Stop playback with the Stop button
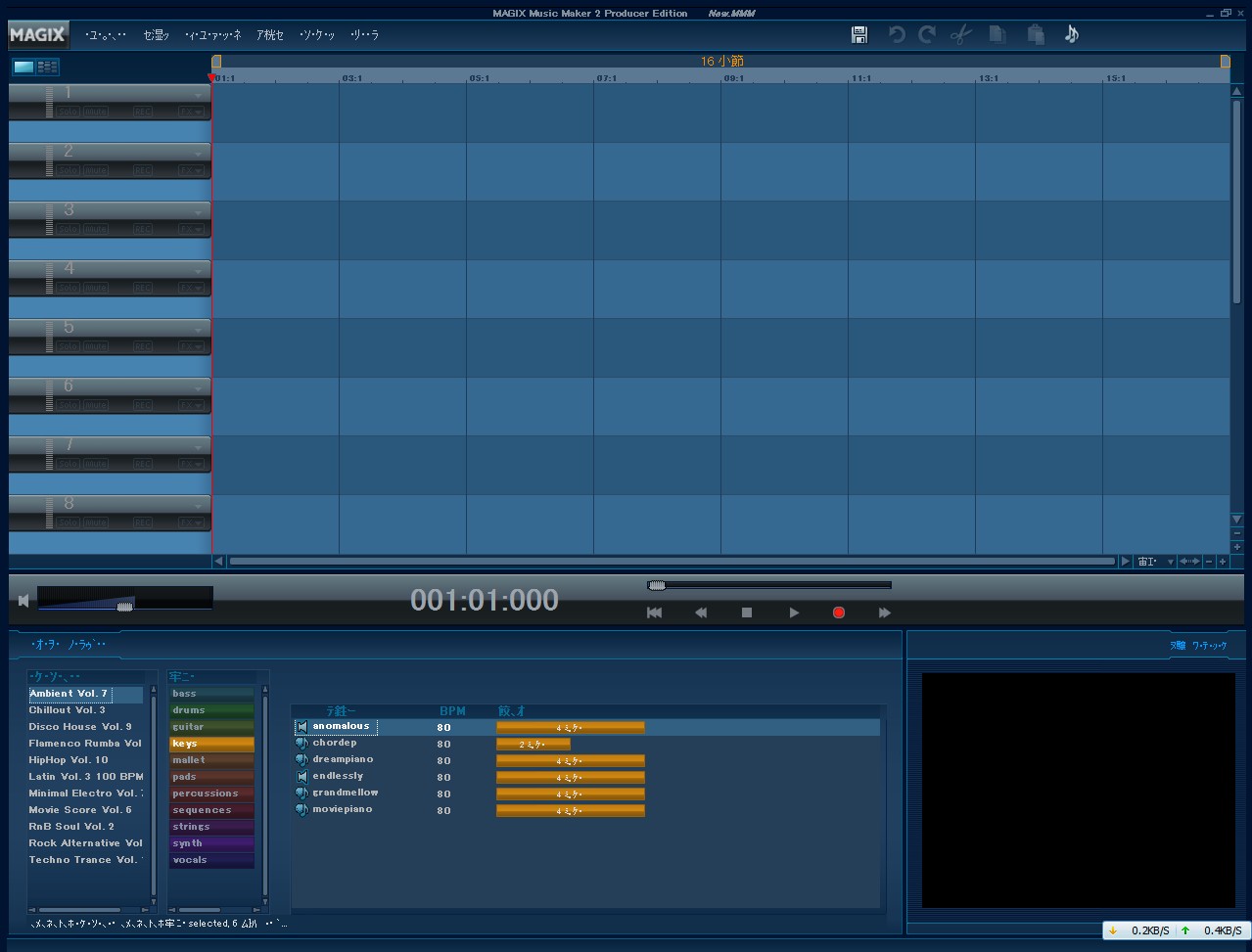1252x952 pixels. (x=747, y=612)
